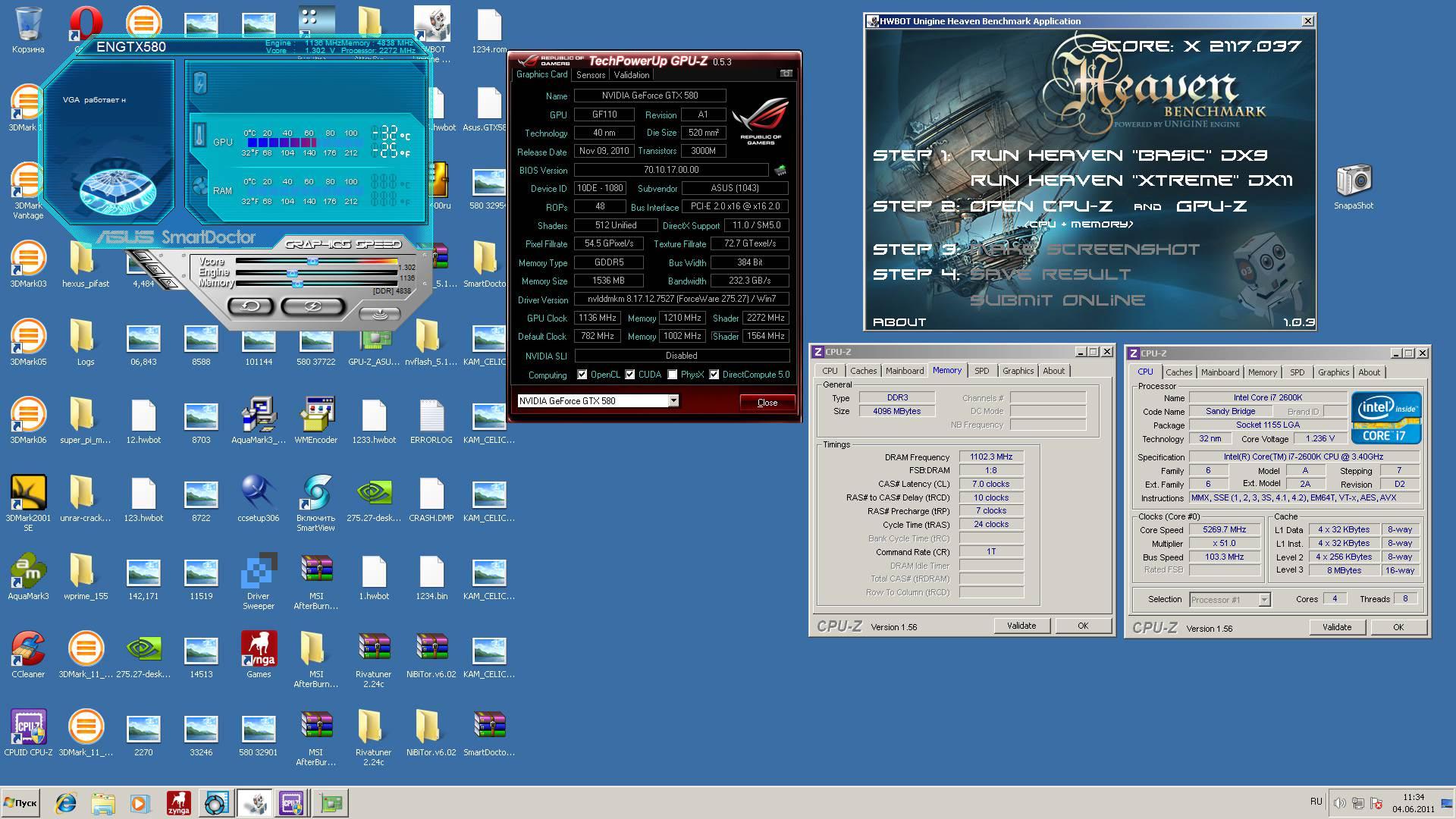Open Mainboard tab in CPU-Z CPU window
The height and width of the screenshot is (819, 1456).
click(x=1220, y=372)
